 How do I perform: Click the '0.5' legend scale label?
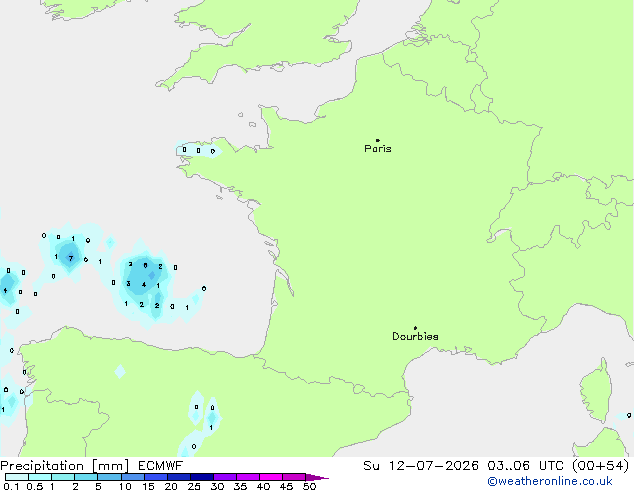click(x=35, y=486)
